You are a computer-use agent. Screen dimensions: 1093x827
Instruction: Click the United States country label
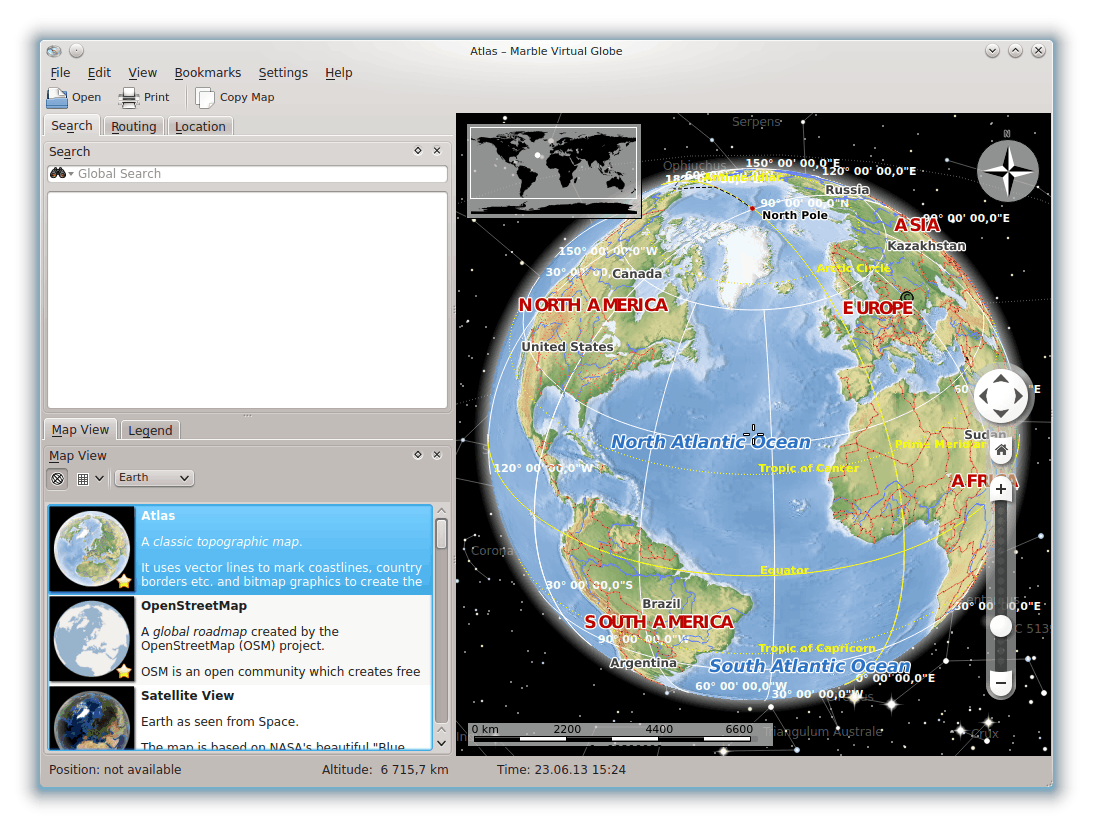point(567,347)
